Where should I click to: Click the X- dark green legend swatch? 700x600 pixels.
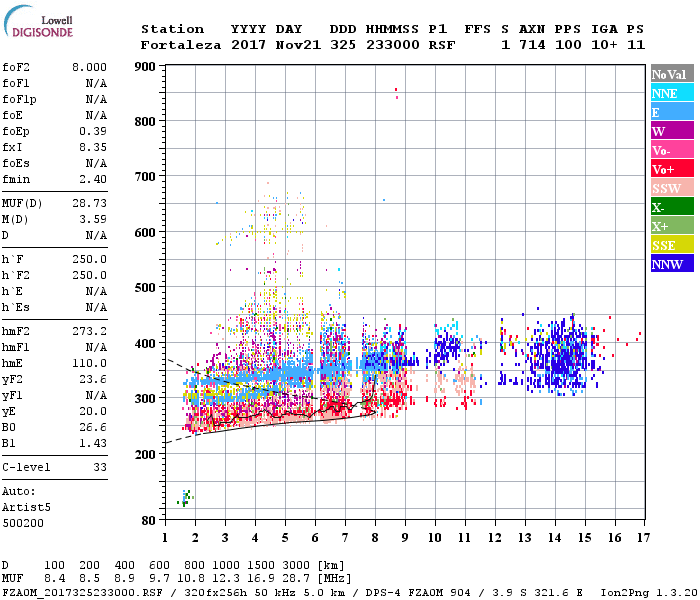click(672, 207)
